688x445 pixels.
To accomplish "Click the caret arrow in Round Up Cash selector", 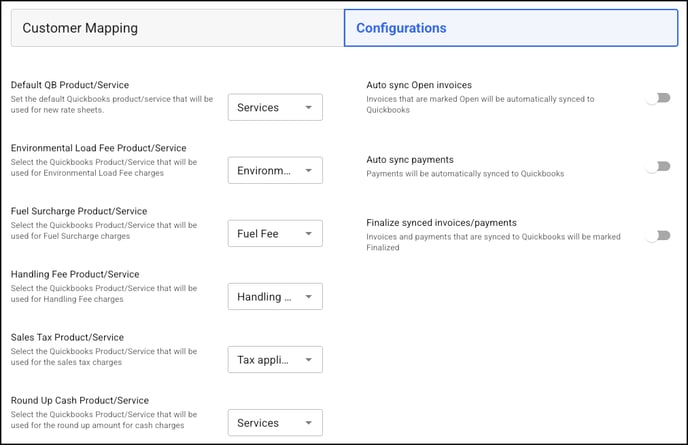I will pos(308,423).
